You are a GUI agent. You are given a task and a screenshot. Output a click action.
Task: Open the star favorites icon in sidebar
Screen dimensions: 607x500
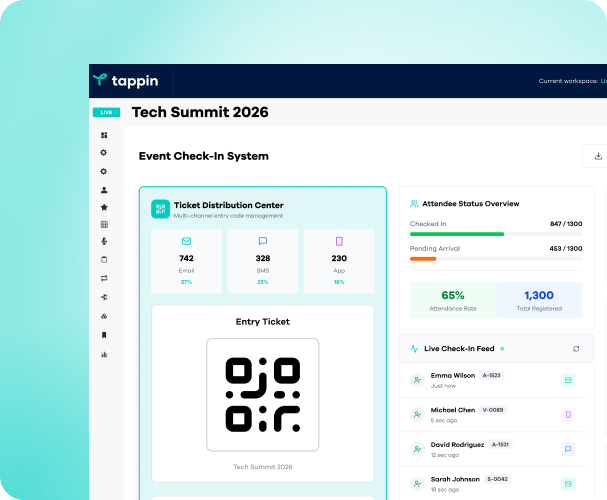click(104, 207)
